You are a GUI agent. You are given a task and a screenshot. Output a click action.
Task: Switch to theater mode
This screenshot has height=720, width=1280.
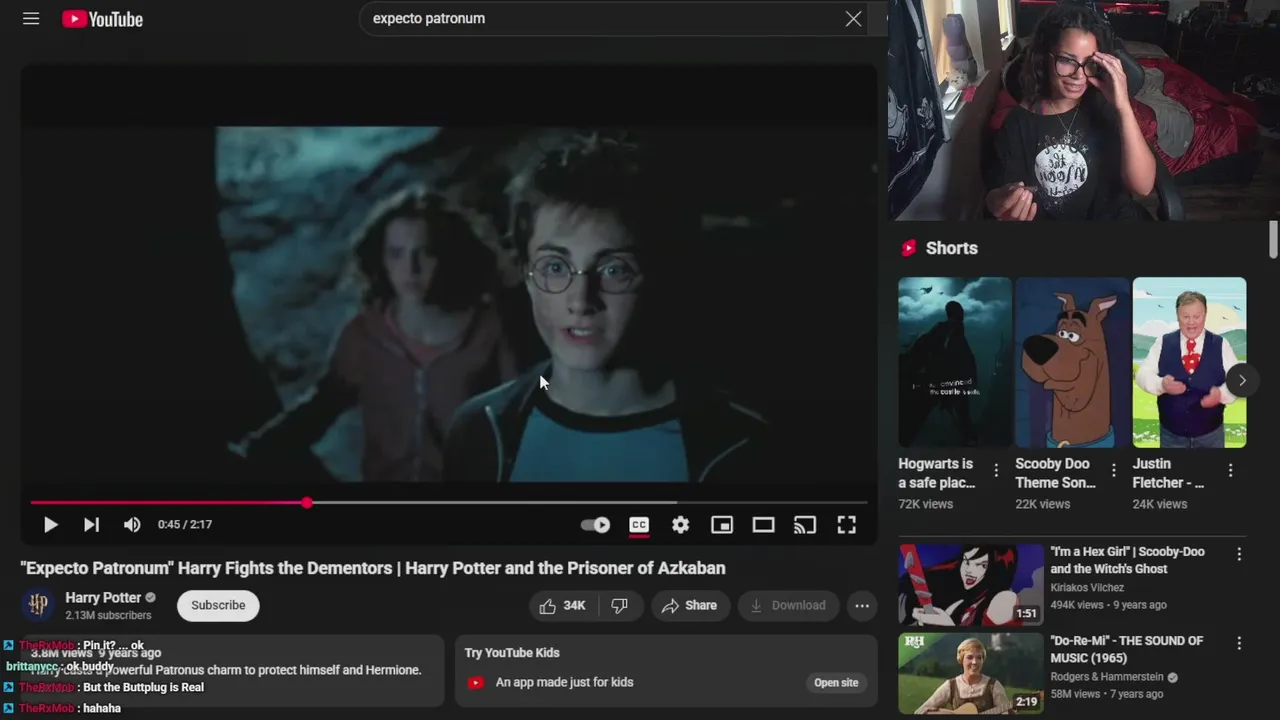point(763,524)
